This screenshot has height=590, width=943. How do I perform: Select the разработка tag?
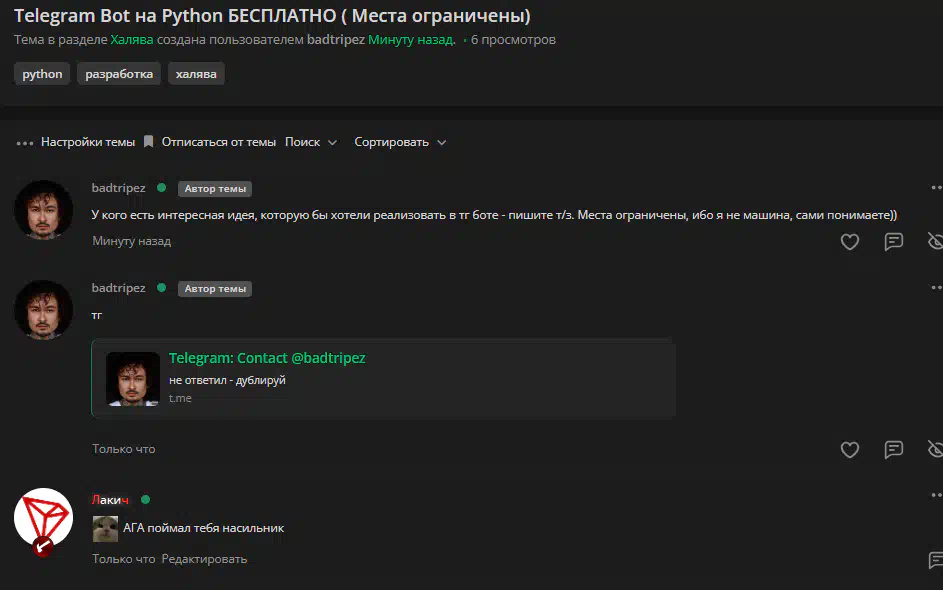(119, 74)
